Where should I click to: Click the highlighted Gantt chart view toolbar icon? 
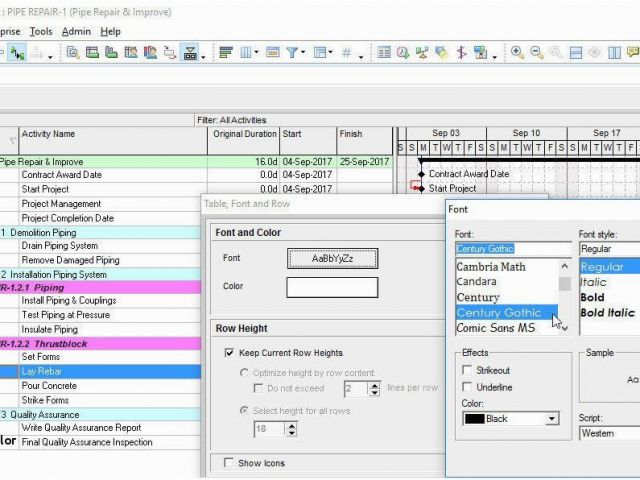click(17, 53)
